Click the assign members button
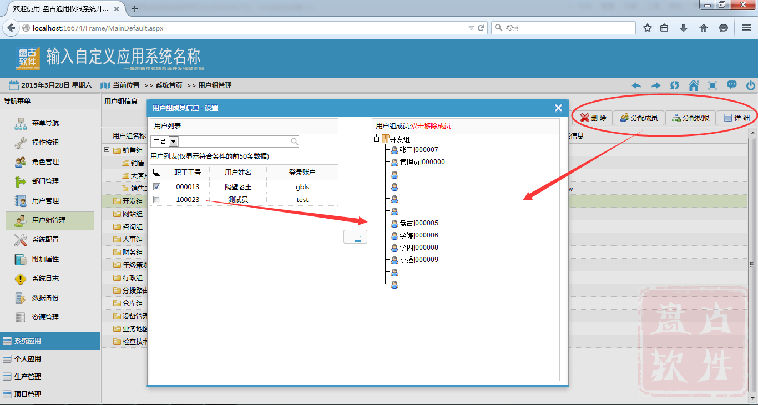The image size is (758, 405). [640, 117]
